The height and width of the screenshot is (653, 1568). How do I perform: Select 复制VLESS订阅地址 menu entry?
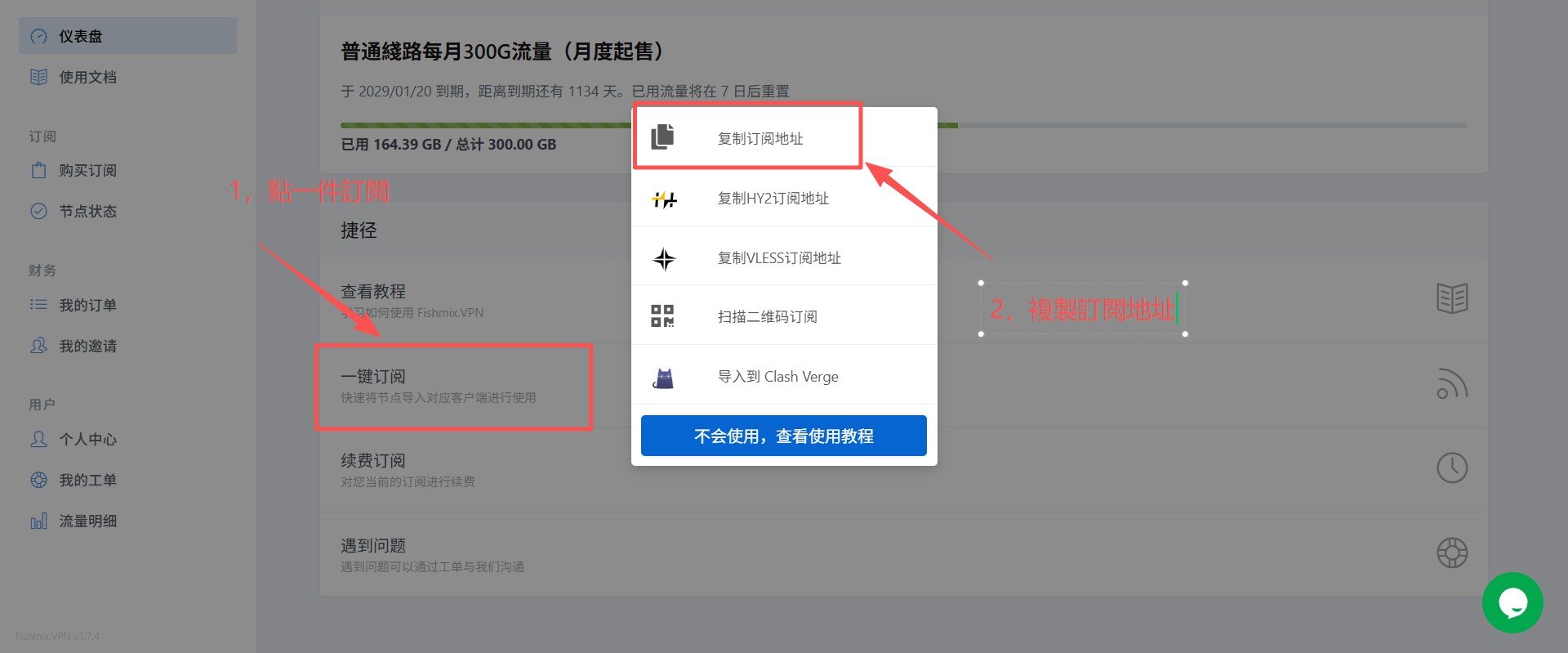pyautogui.click(x=778, y=258)
